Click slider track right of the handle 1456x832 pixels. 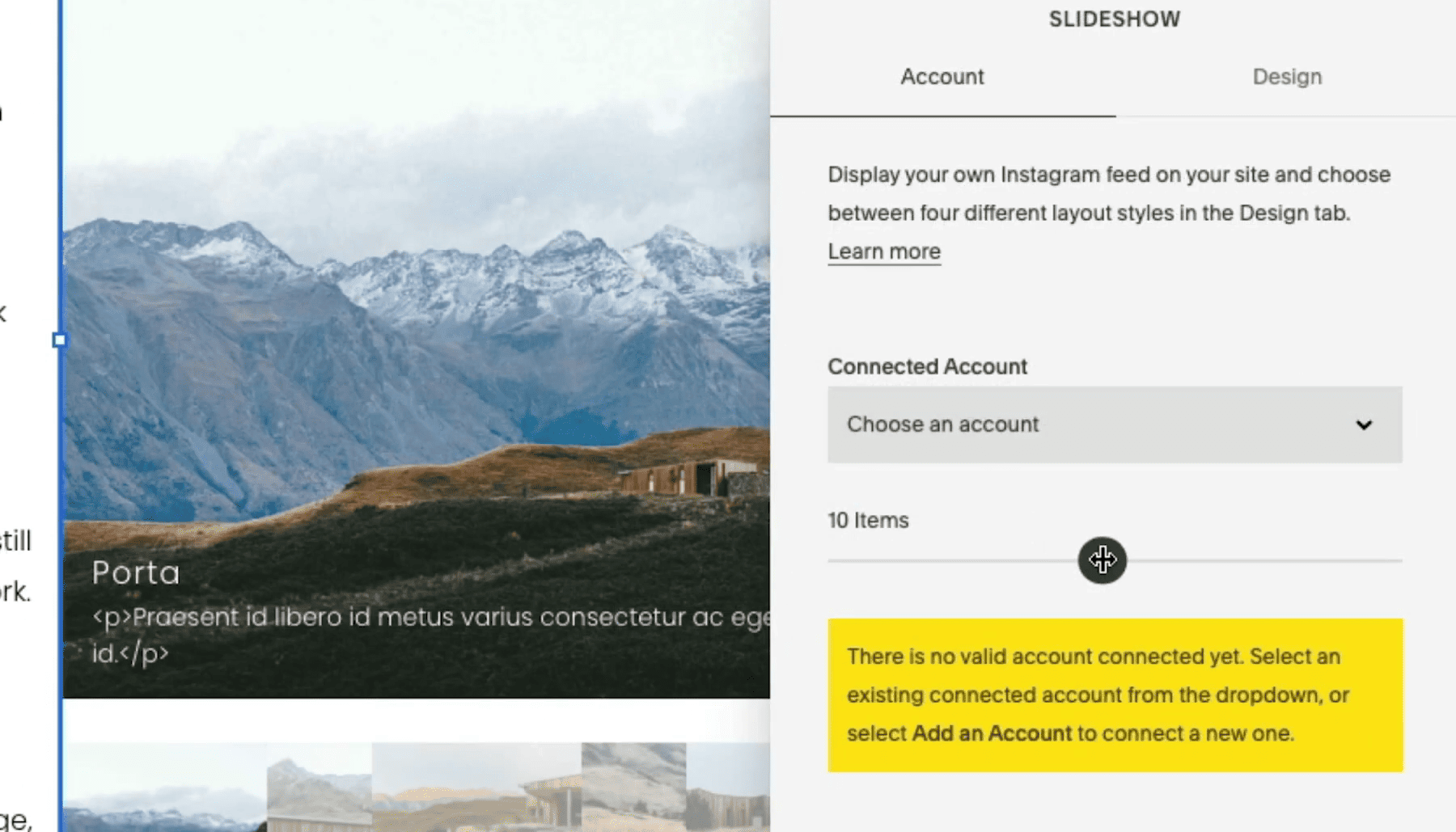(1264, 560)
